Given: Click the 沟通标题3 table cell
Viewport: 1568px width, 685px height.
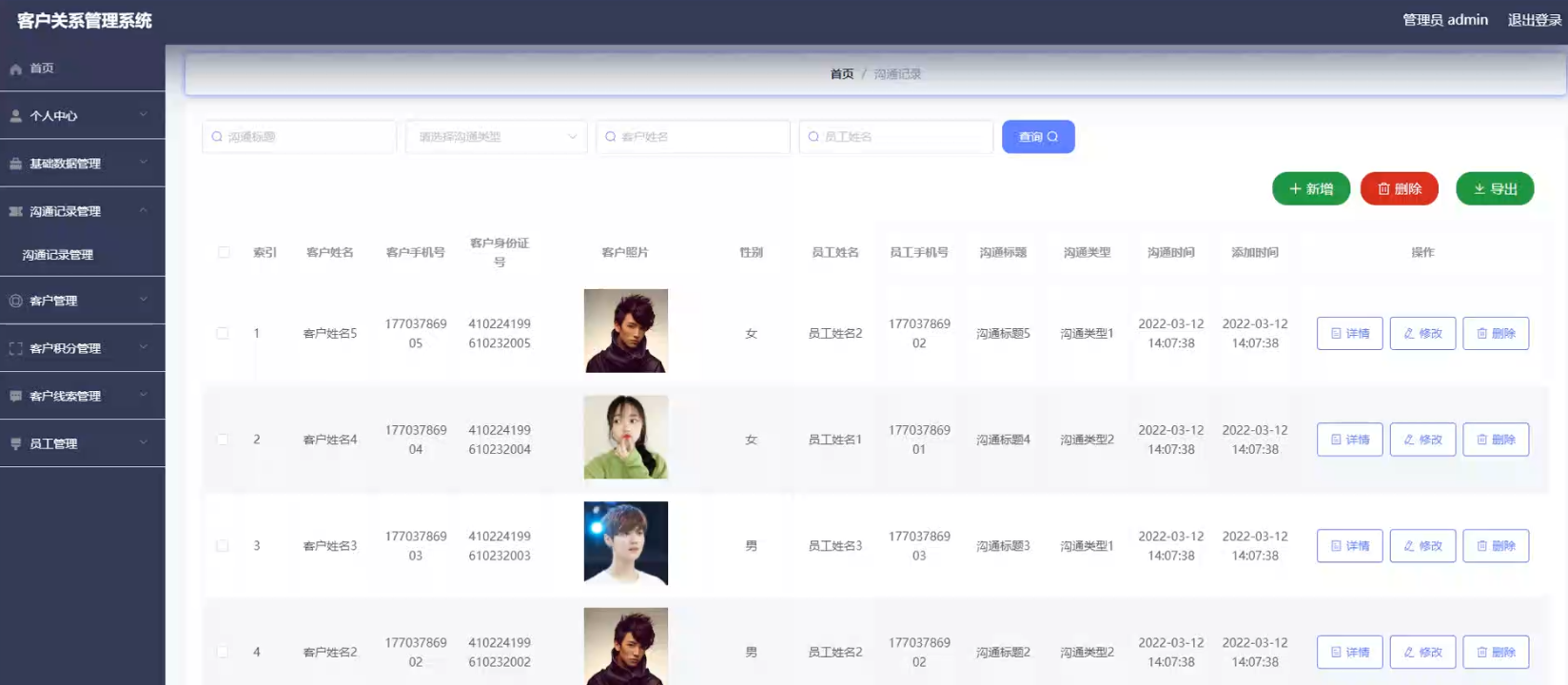Looking at the screenshot, I should tap(1003, 546).
